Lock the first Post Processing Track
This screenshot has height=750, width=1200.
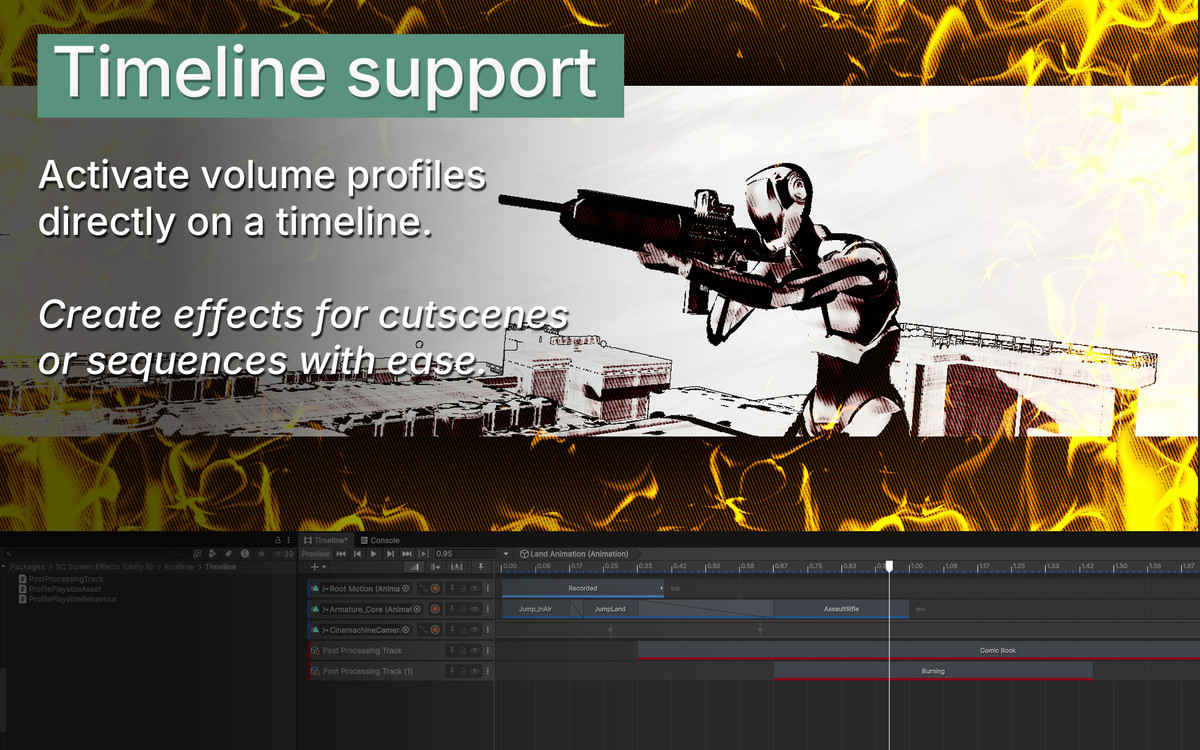[463, 651]
